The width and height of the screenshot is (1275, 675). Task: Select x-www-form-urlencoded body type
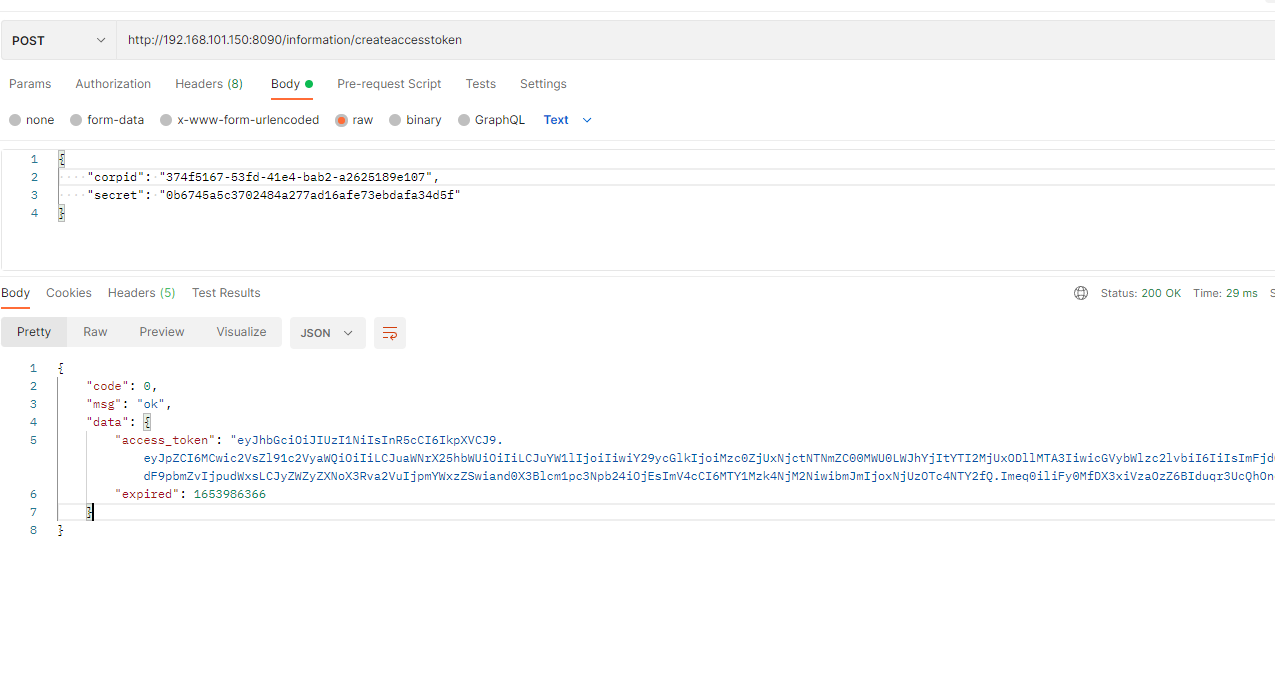coord(240,120)
